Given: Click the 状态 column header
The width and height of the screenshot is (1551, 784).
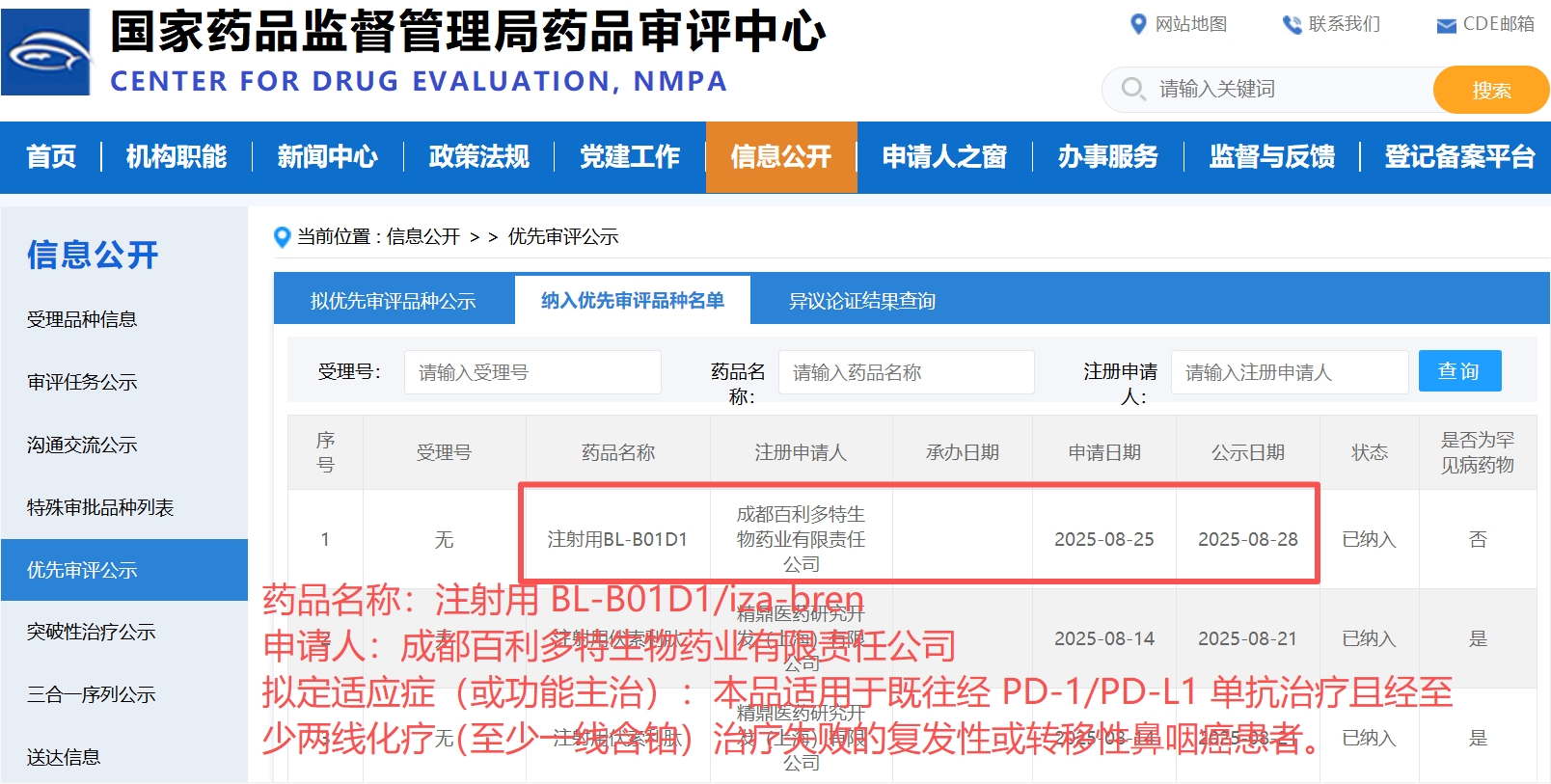Looking at the screenshot, I should (x=1370, y=452).
